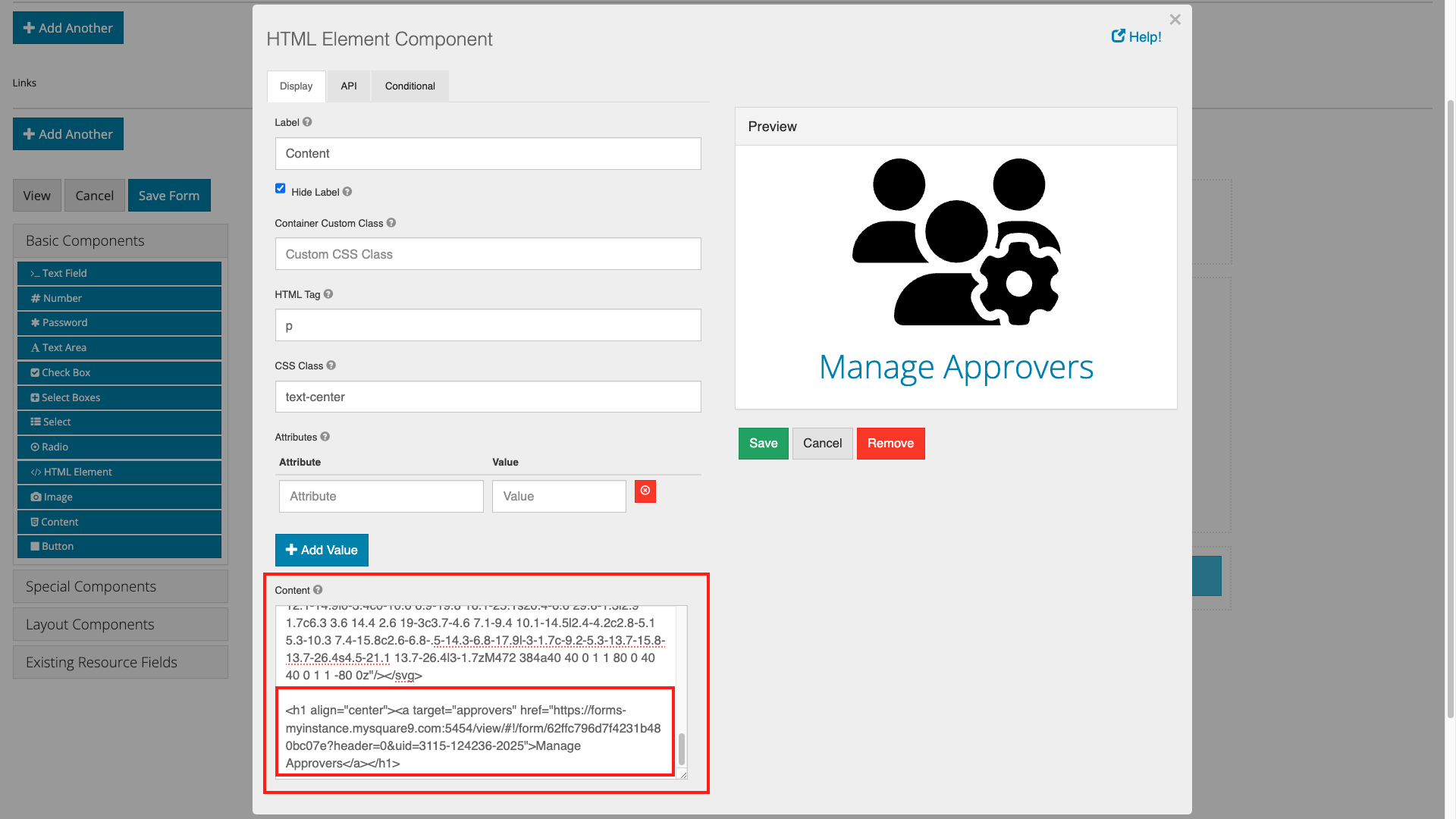This screenshot has width=1456, height=819.
Task: Open the Help documentation link
Action: pyautogui.click(x=1136, y=36)
